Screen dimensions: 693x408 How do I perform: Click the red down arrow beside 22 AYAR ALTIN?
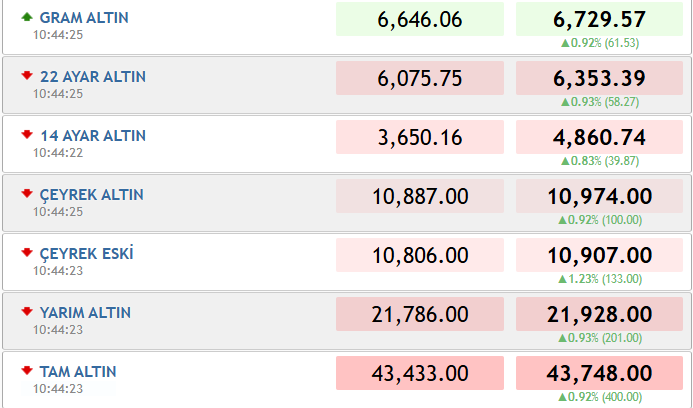pos(27,76)
